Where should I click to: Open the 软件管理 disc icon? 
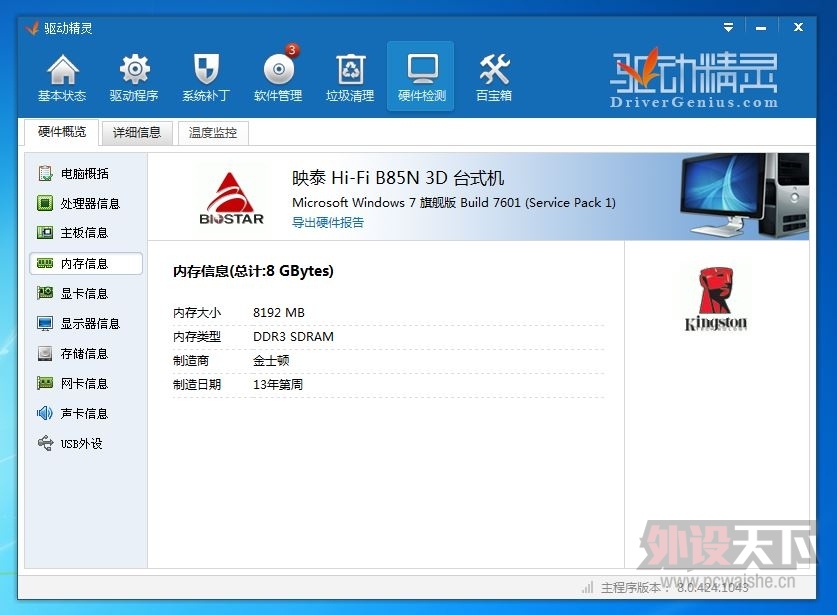pos(279,69)
